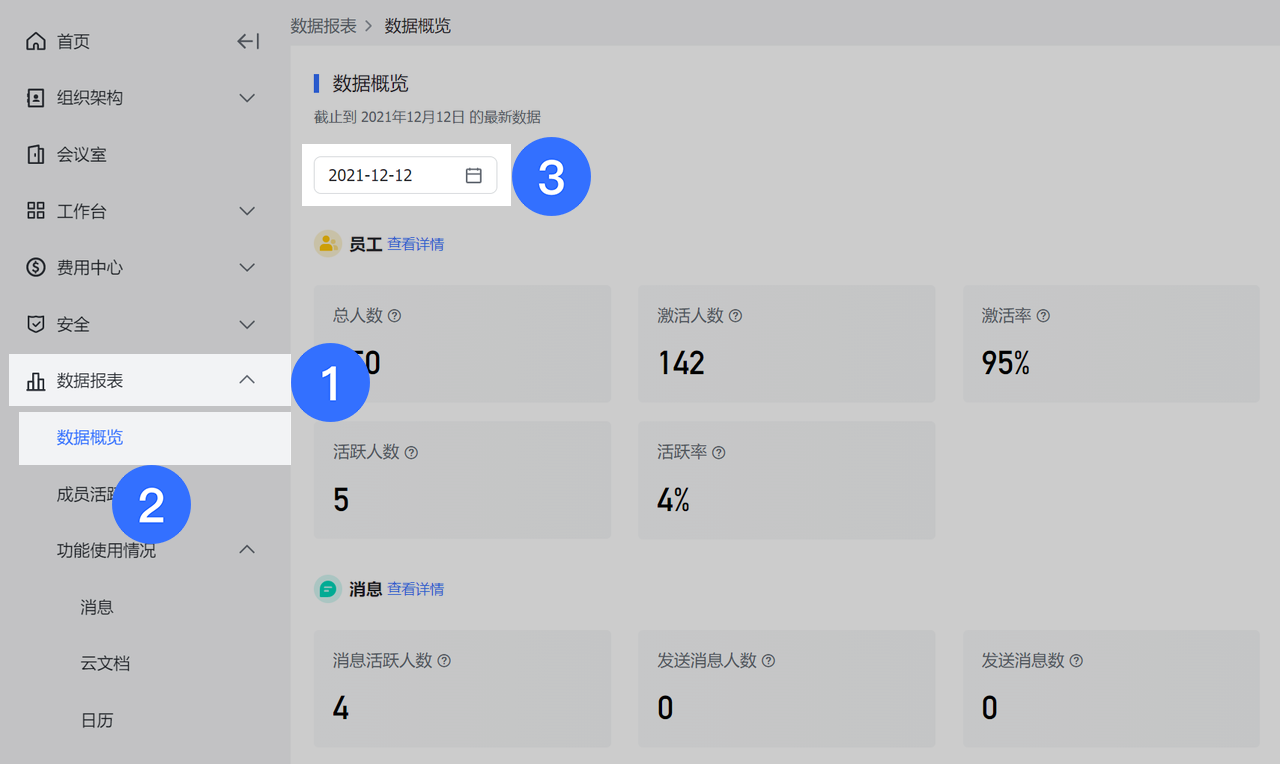The image size is (1280, 764).
Task: Click the collapse sidebar arrow icon
Action: click(248, 41)
